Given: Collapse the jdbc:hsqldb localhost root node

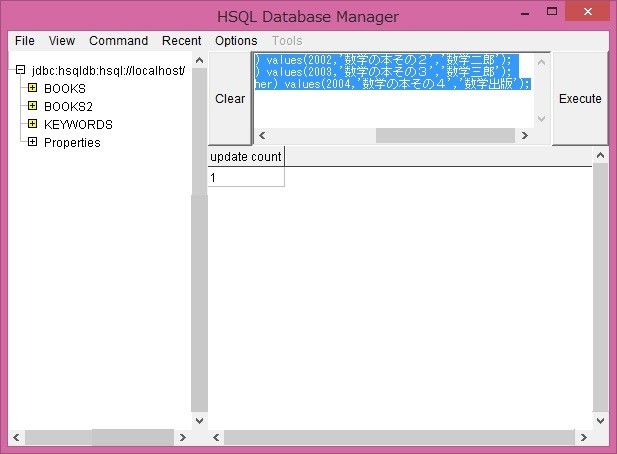Looking at the screenshot, I should (20, 70).
